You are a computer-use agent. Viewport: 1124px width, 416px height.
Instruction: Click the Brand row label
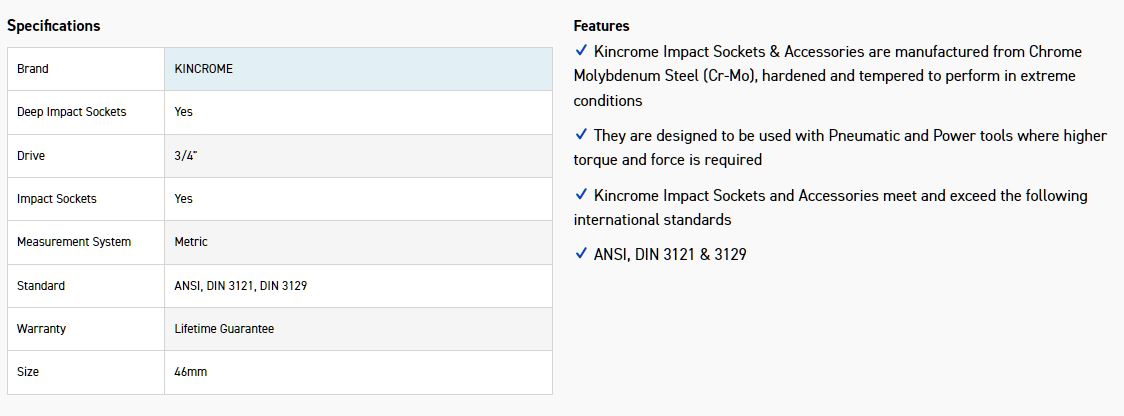33,69
